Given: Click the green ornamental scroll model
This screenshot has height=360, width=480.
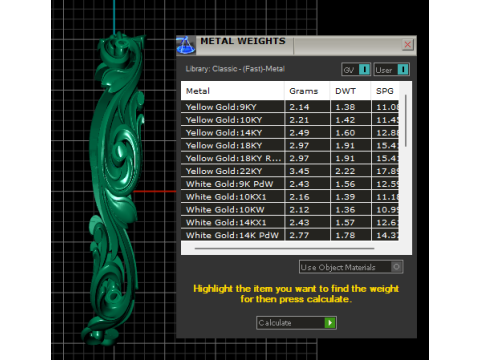Looking at the screenshot, I should coord(114,188).
